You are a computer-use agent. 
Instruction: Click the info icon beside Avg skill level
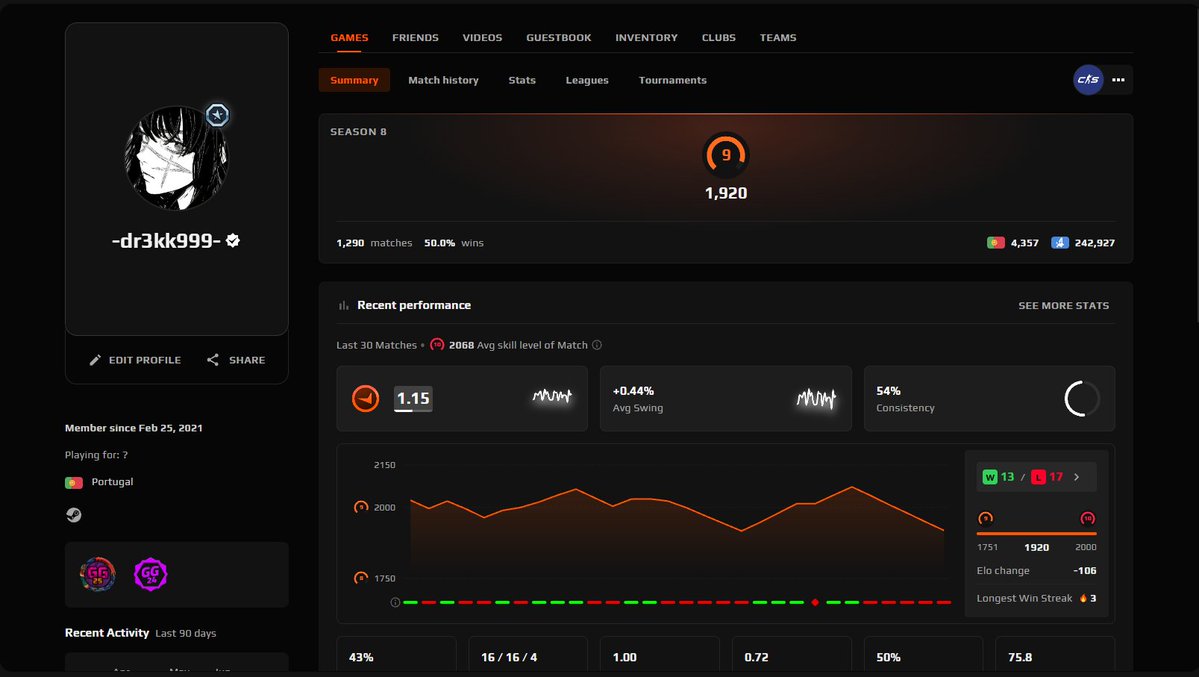tap(597, 345)
